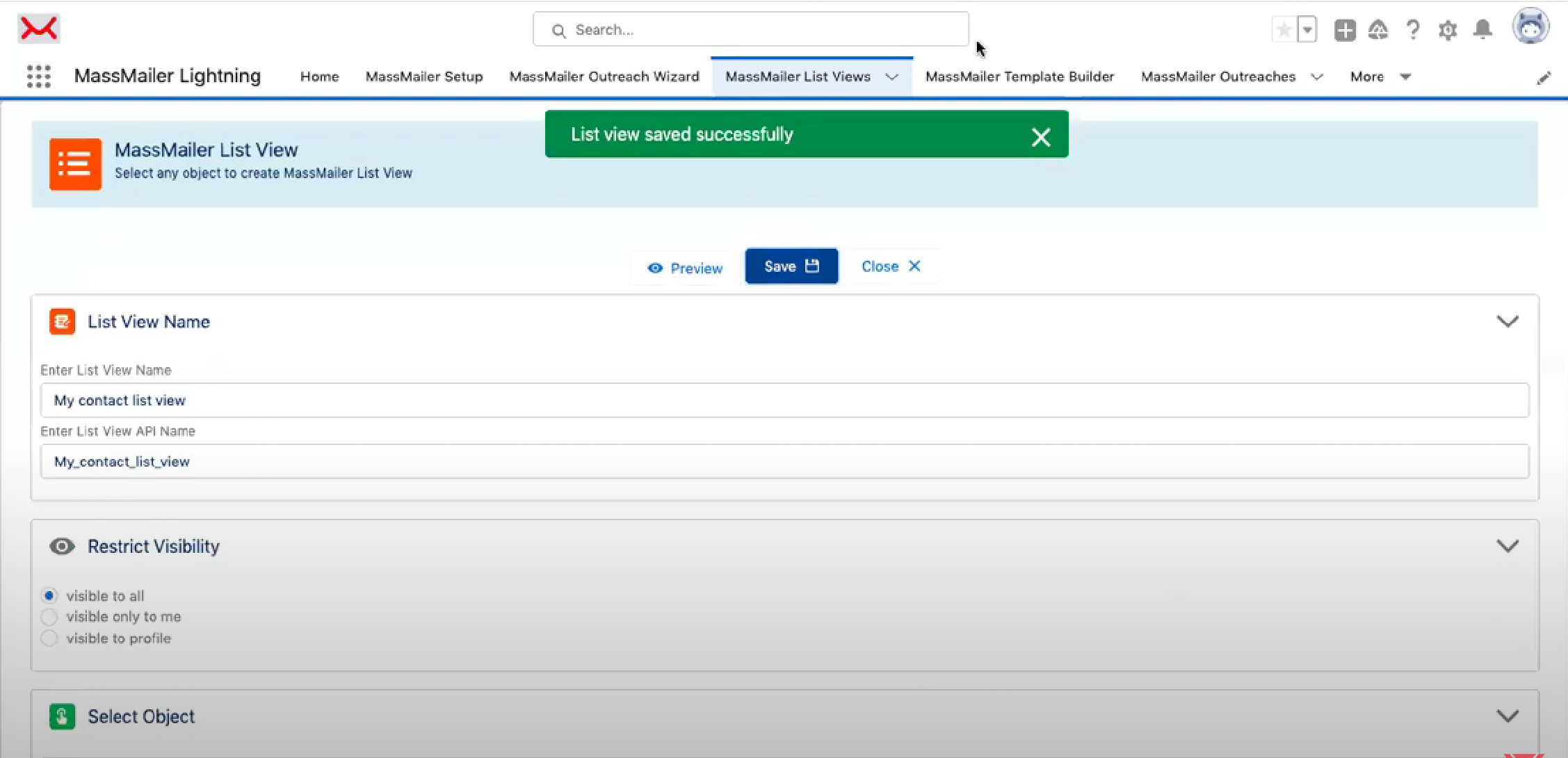Screen dimensions: 1568x758
Task: Click the "List view saved successfully" message
Action: [682, 134]
